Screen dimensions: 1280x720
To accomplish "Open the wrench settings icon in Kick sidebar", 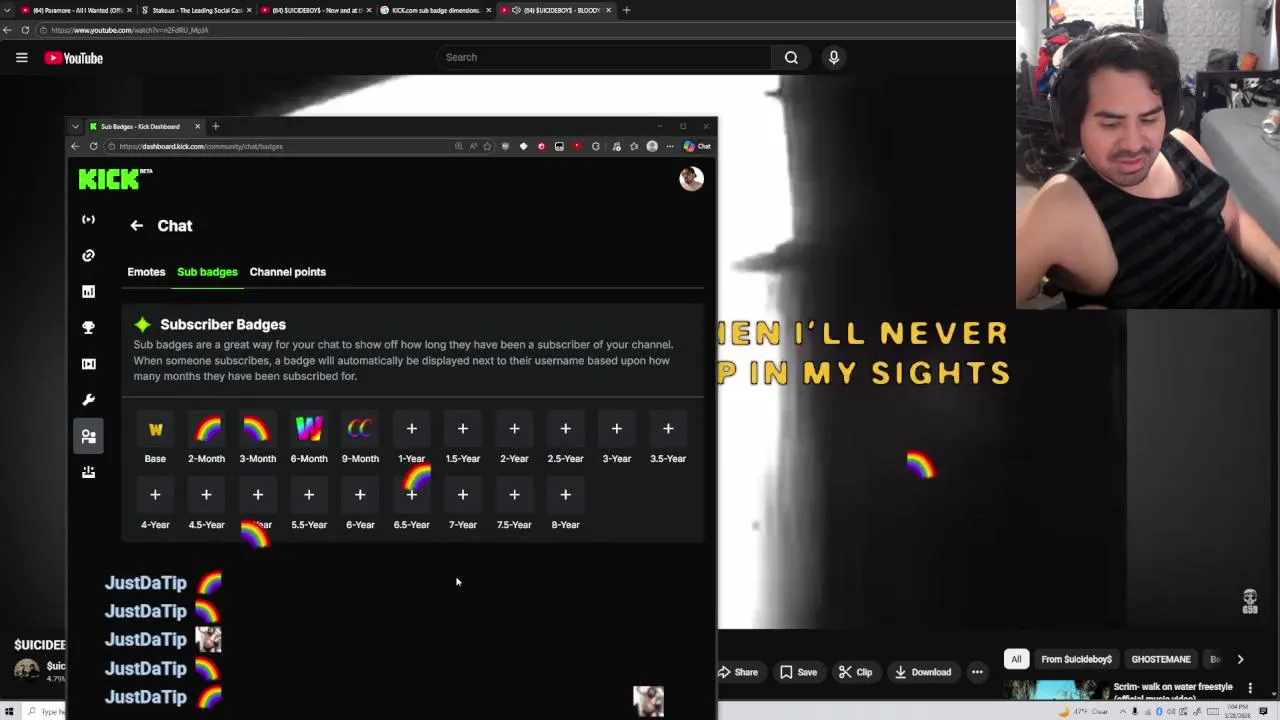I will [88, 399].
